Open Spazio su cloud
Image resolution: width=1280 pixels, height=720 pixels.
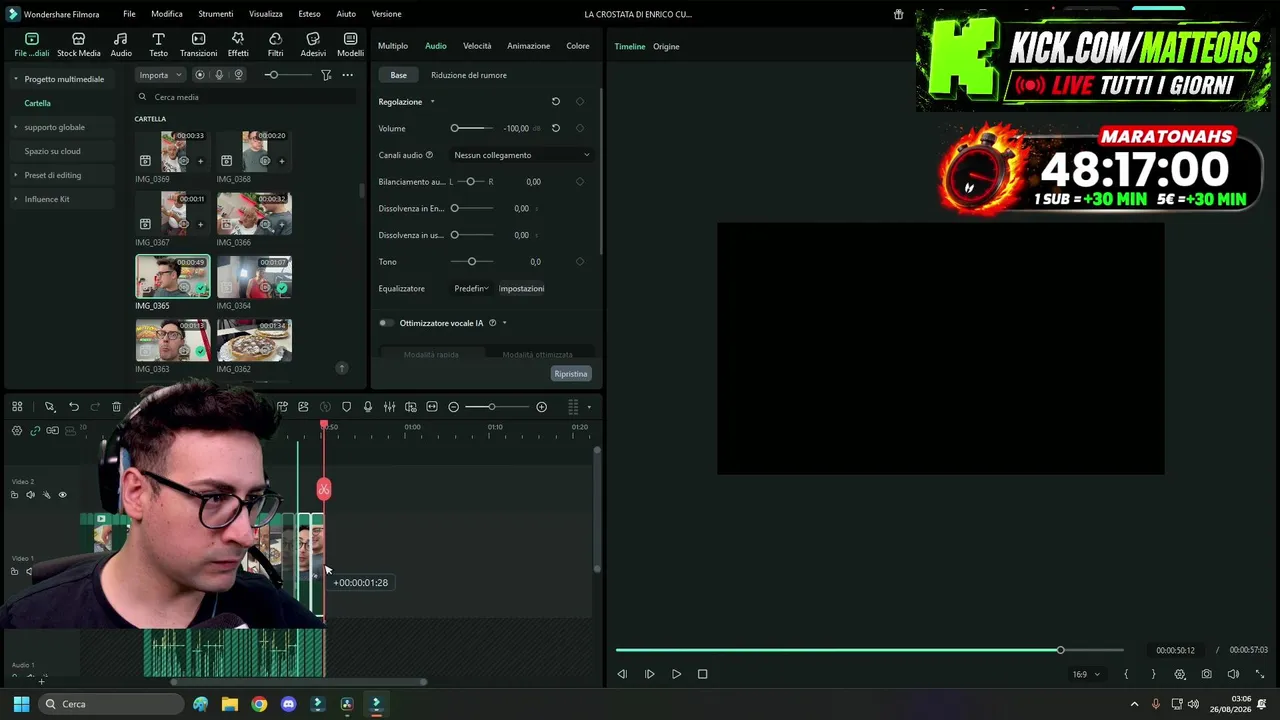click(x=53, y=151)
